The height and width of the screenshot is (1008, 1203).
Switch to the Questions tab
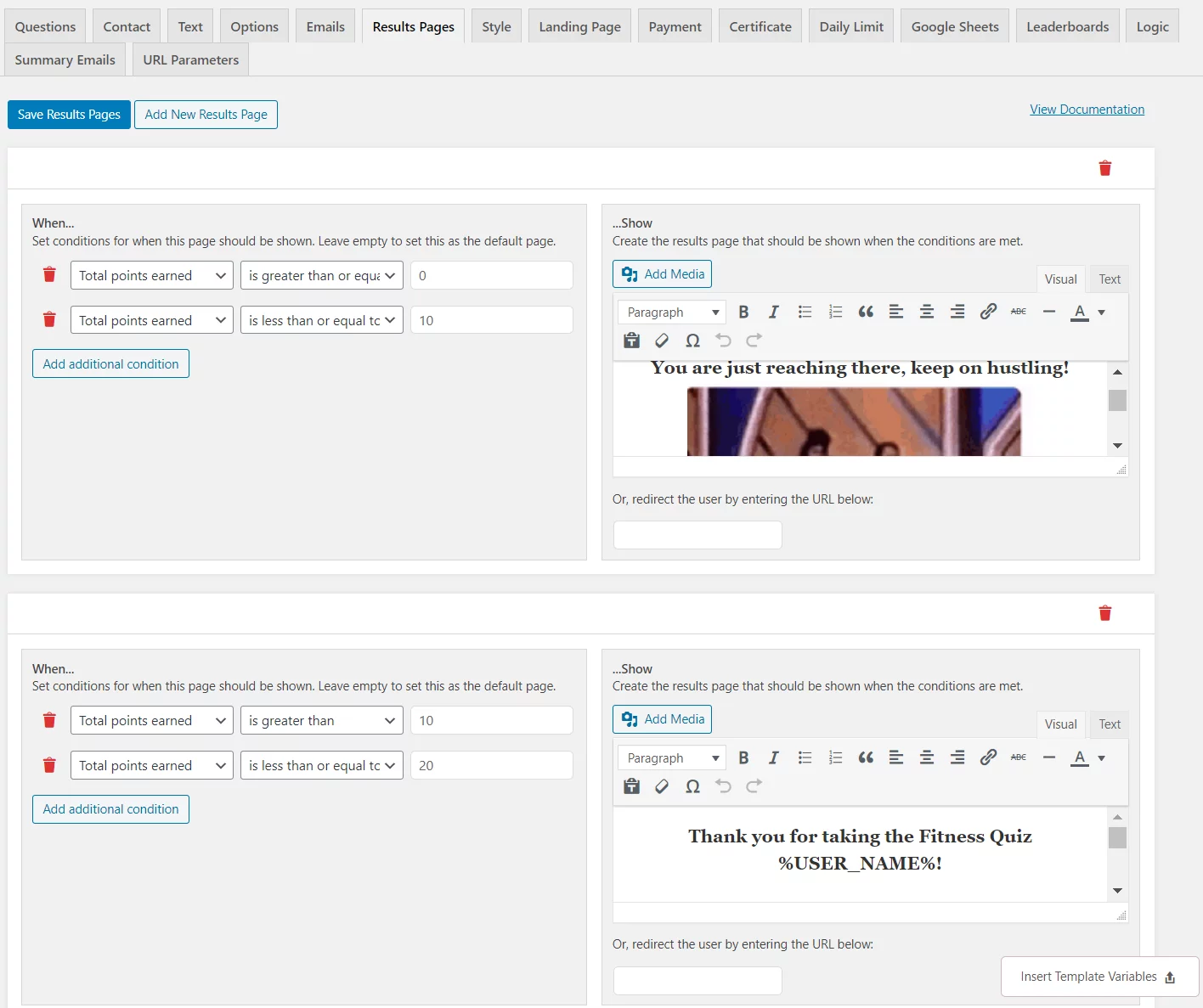tap(45, 26)
